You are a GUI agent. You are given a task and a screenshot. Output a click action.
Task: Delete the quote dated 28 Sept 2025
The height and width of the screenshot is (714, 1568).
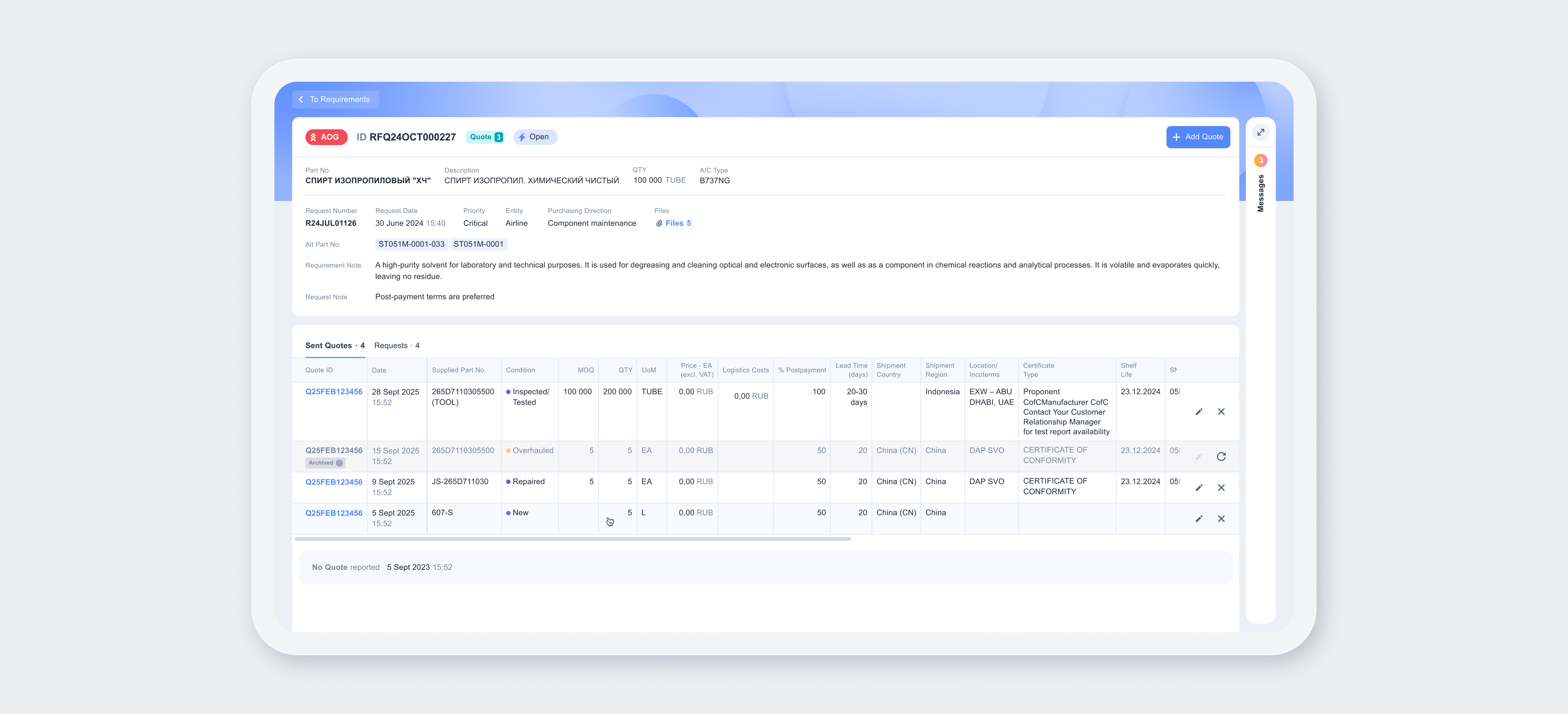1221,412
